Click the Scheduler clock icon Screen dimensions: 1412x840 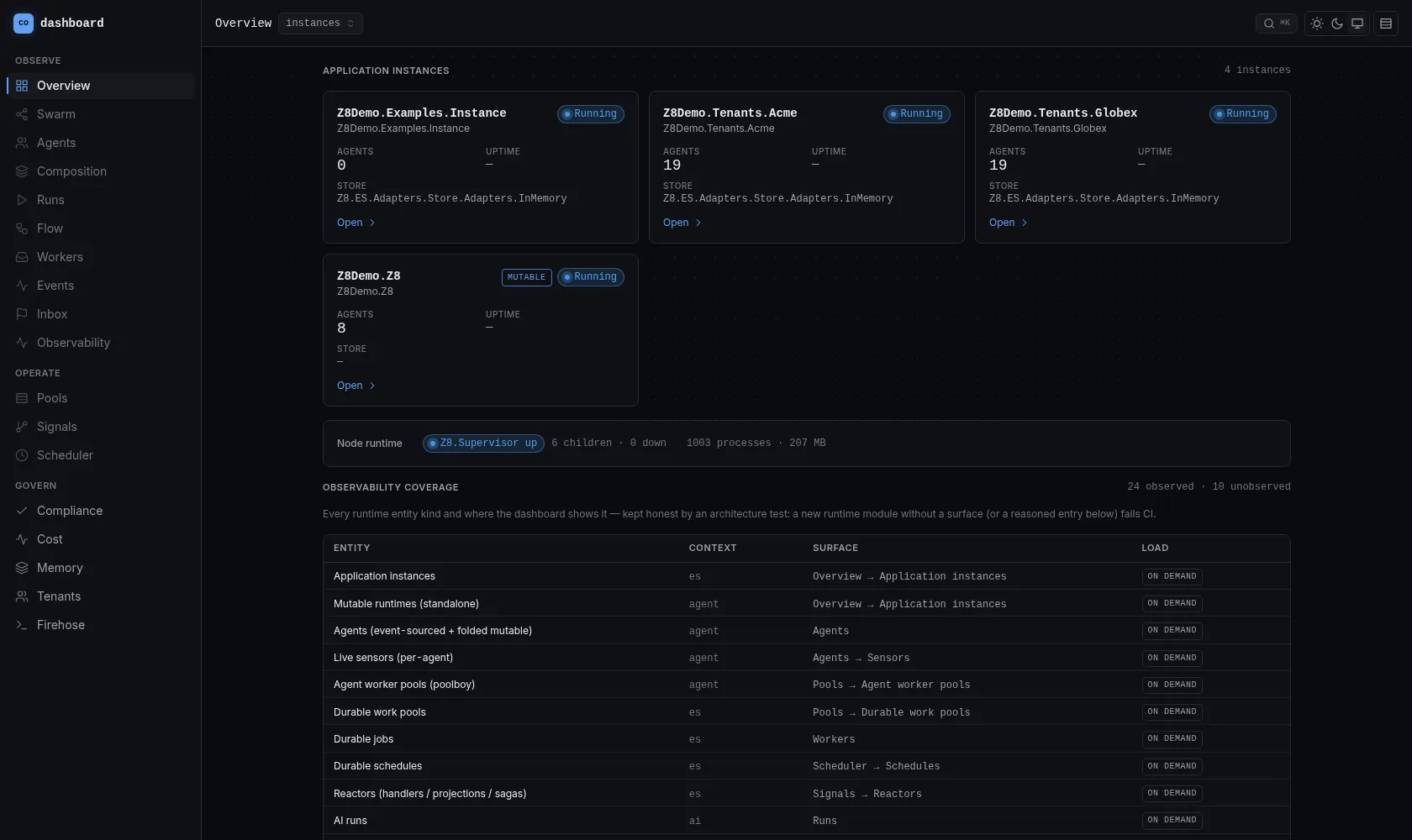22,455
